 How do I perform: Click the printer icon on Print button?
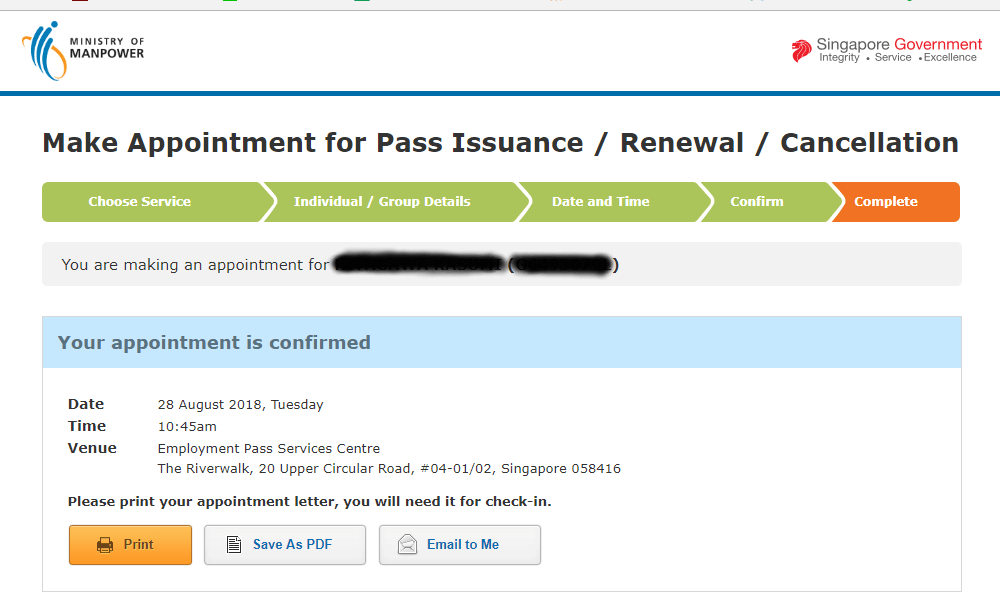[105, 545]
